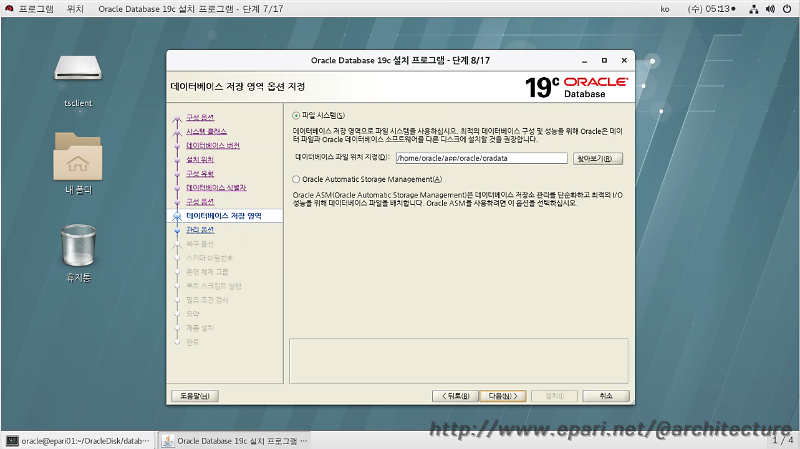Image resolution: width=800 pixels, height=449 pixels.
Task: Click the Red Hat logo in top bar
Action: (9, 9)
